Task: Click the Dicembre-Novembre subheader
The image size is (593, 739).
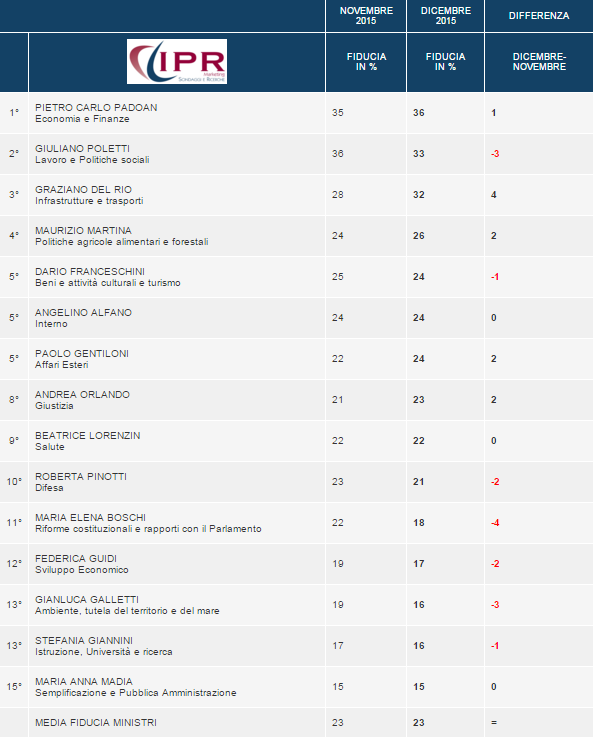Action: tap(539, 62)
